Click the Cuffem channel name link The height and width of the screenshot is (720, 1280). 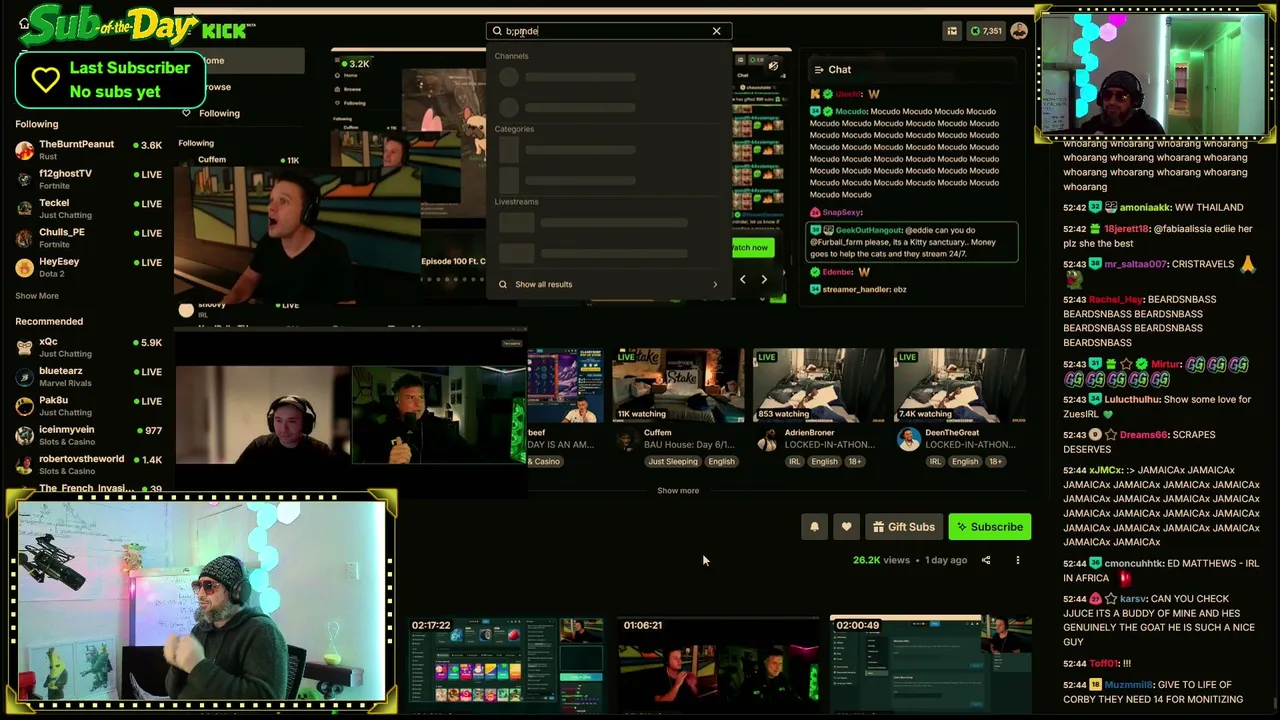click(x=657, y=433)
